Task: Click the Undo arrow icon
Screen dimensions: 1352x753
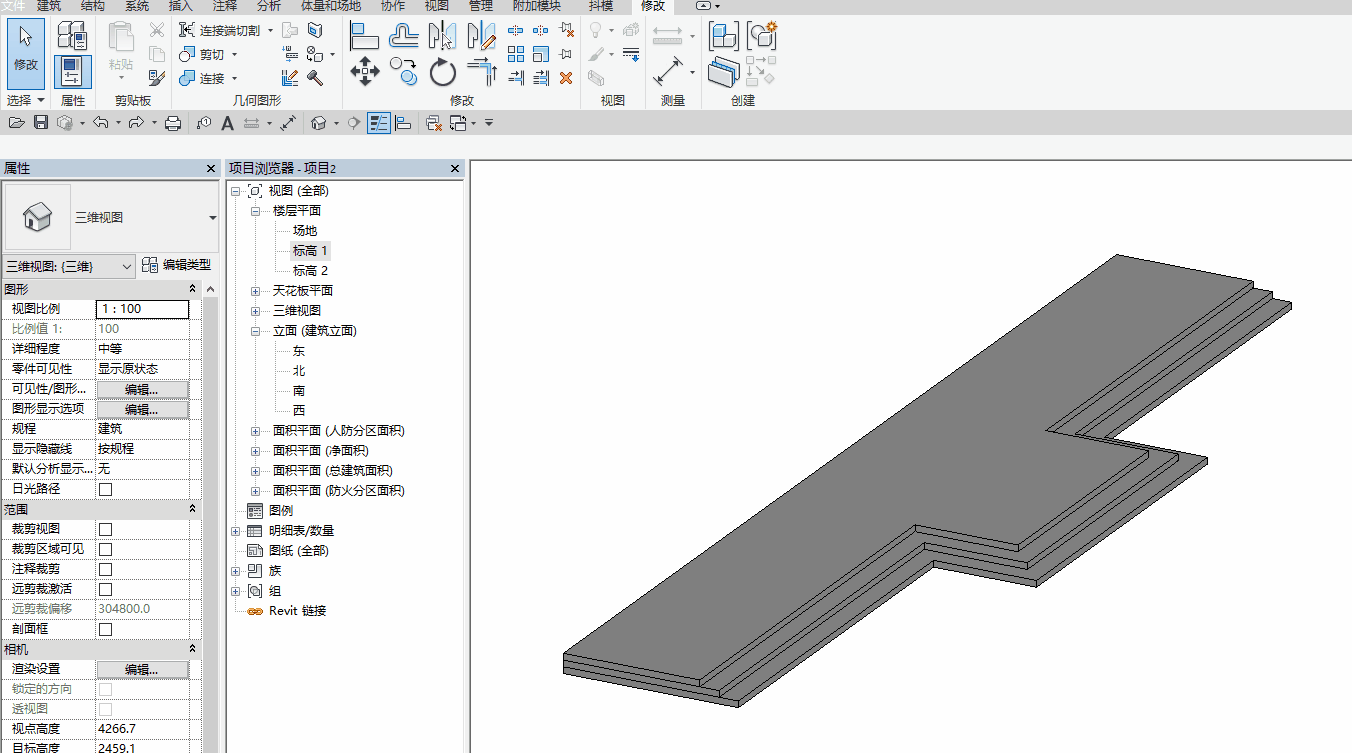Action: [100, 123]
